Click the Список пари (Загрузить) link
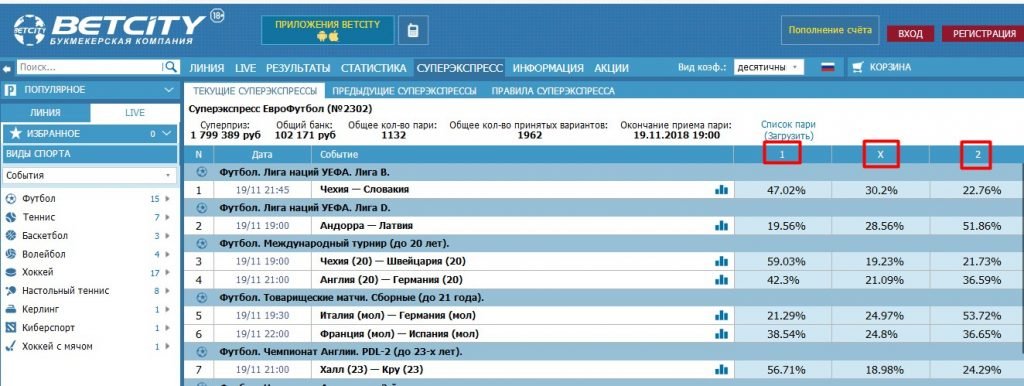This screenshot has height=386, width=1024. pyautogui.click(x=788, y=130)
